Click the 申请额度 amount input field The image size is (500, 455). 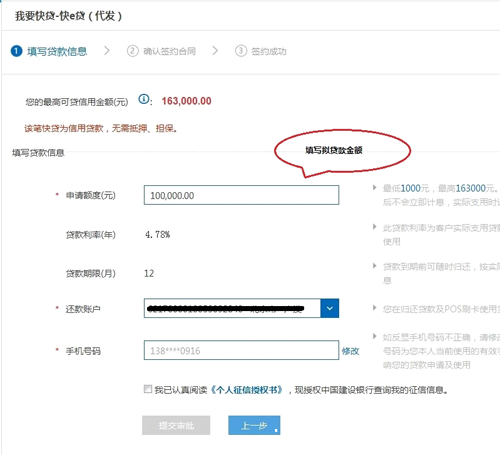pyautogui.click(x=241, y=195)
